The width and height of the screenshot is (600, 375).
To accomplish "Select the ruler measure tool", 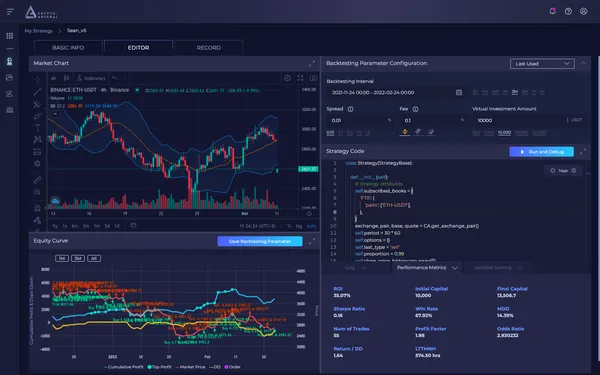I will [x=37, y=179].
